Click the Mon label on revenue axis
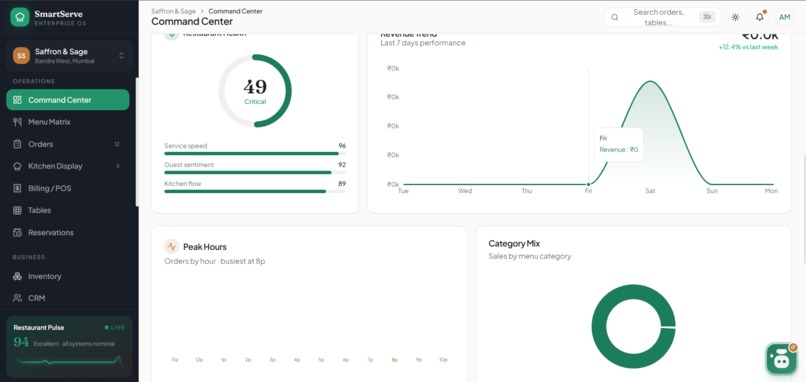Screen dimensions: 806x382 (772, 191)
